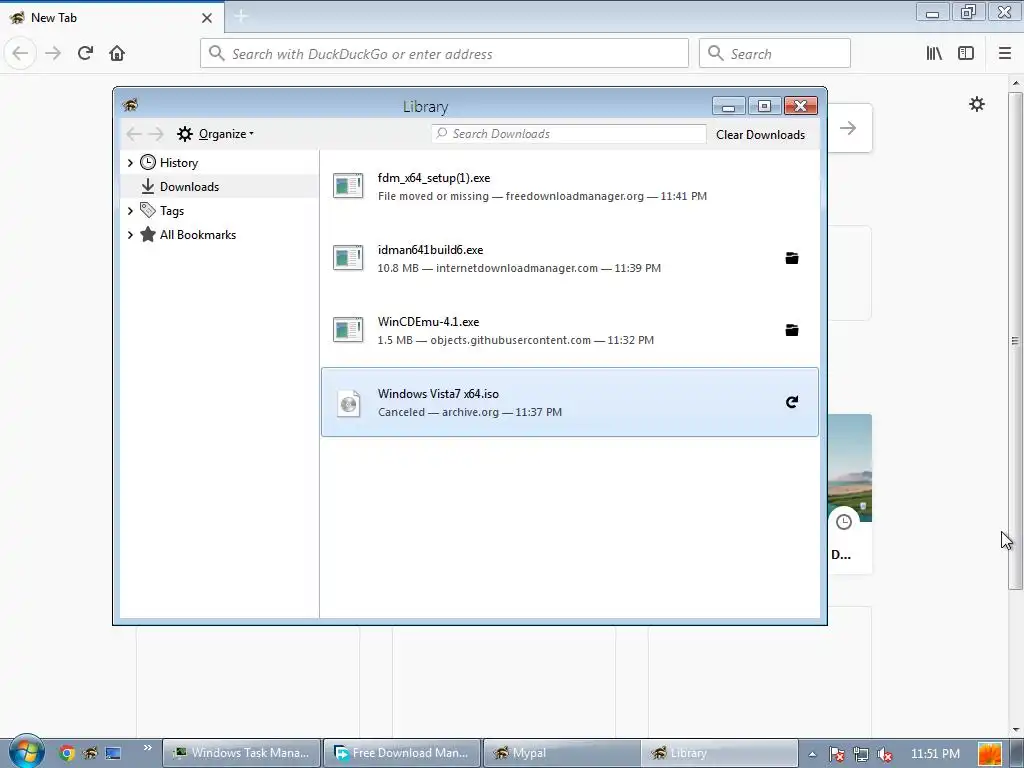This screenshot has width=1024, height=768.
Task: Click the Search Downloads field
Action: [569, 134]
